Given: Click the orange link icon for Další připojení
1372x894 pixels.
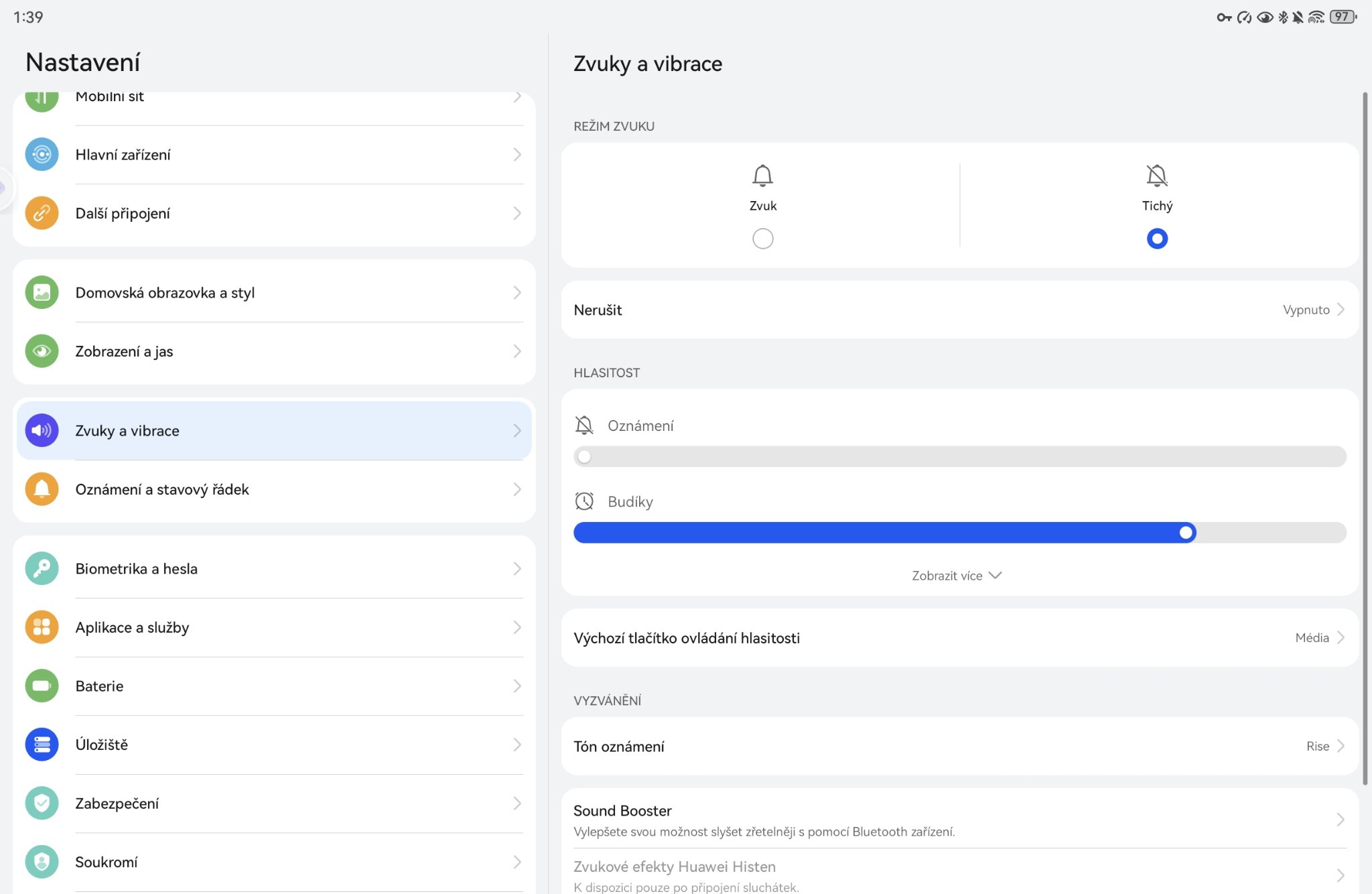Looking at the screenshot, I should click(42, 213).
